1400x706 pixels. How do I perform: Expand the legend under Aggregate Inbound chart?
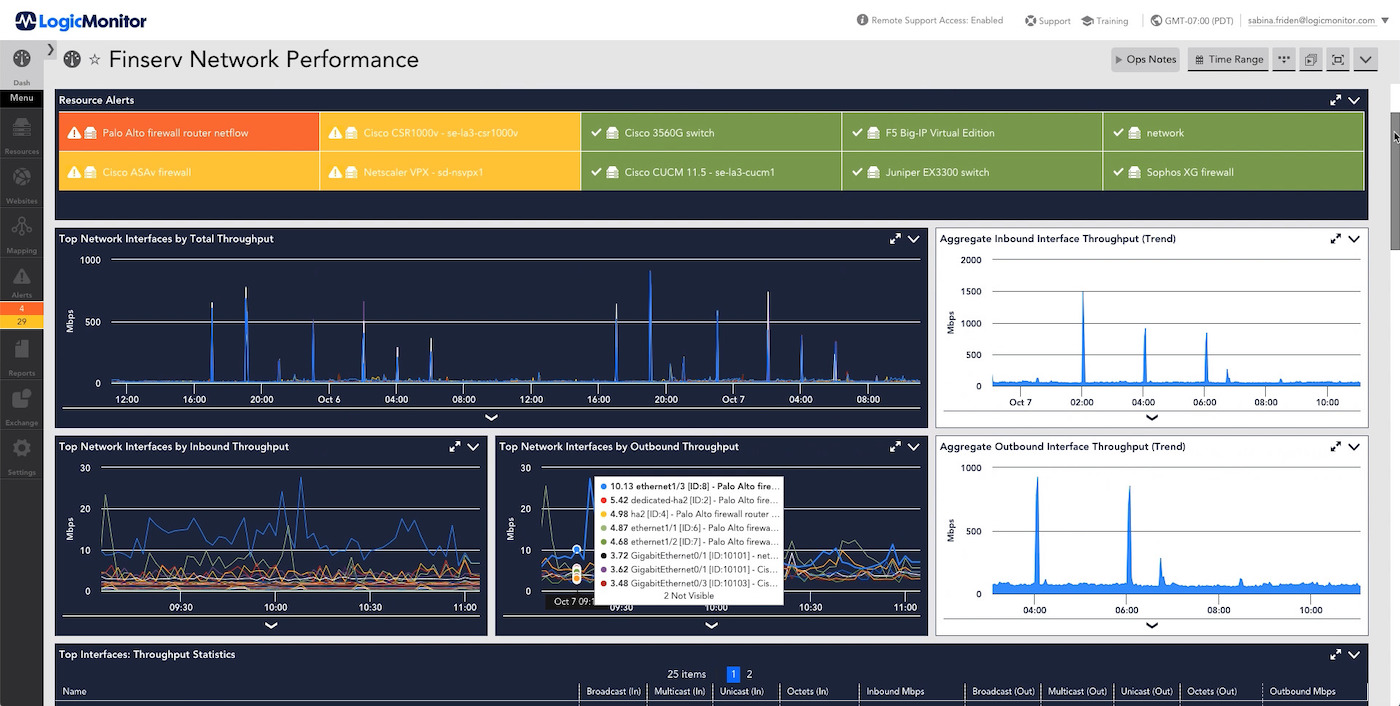(1151, 417)
